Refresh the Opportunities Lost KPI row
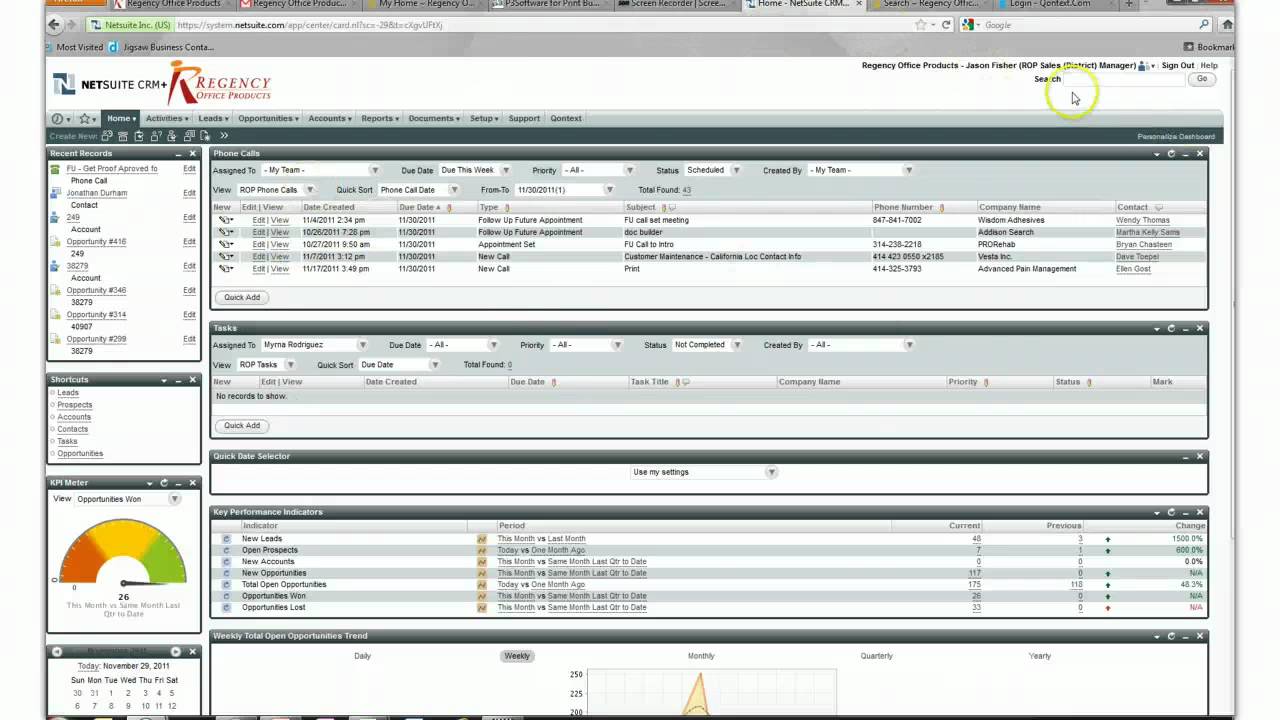1280x720 pixels. [226, 608]
